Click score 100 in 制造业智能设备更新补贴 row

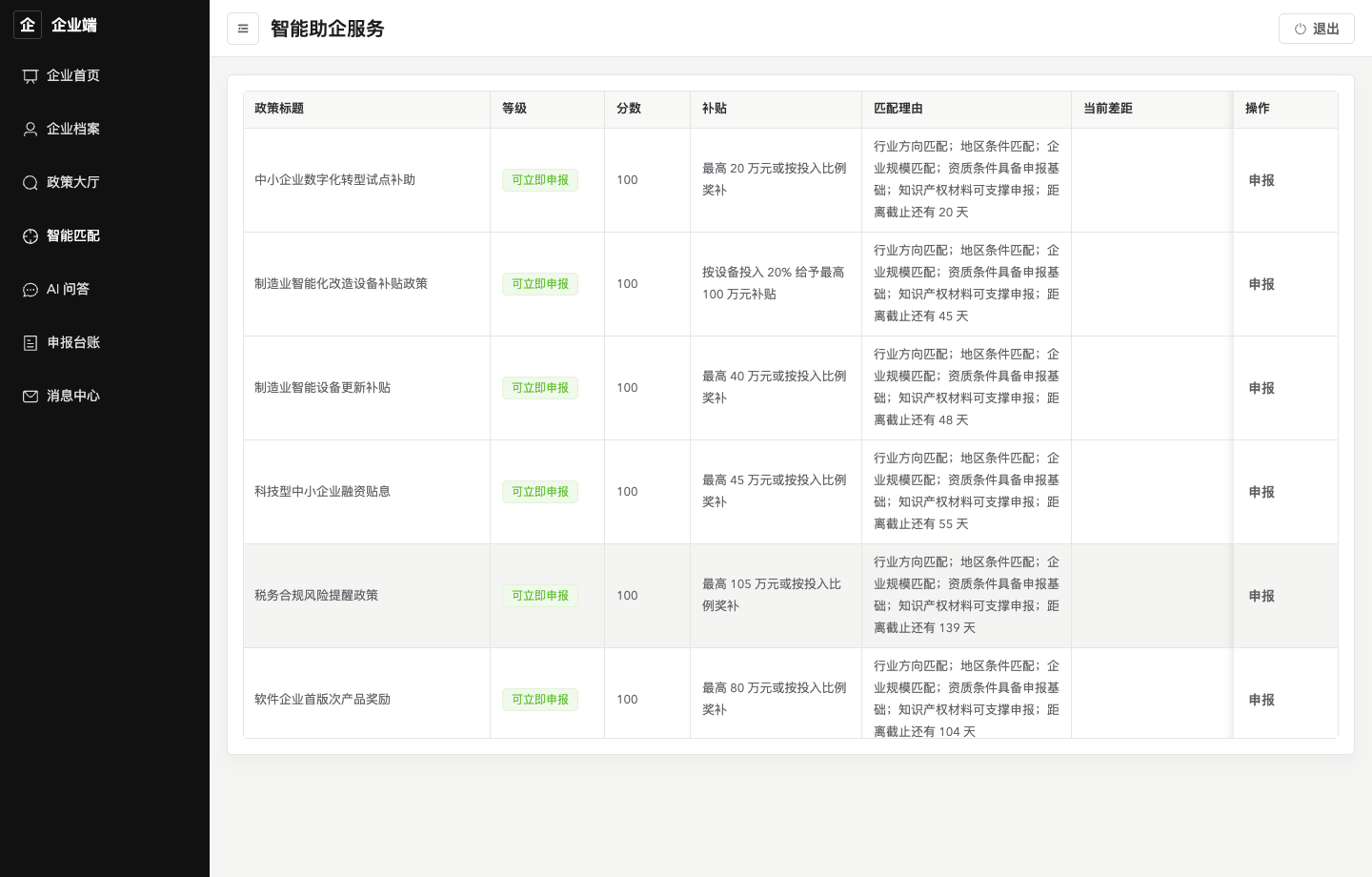pos(627,388)
